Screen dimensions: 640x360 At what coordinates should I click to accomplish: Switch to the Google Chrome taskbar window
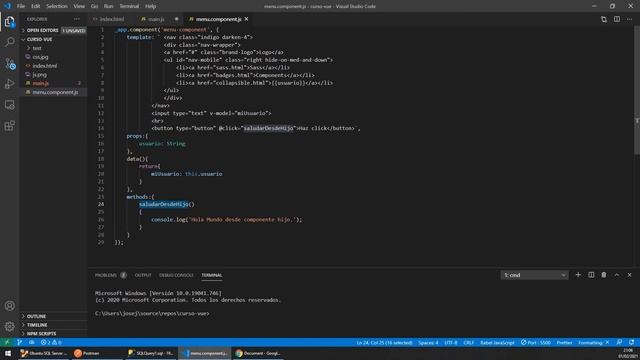click(x=258, y=353)
